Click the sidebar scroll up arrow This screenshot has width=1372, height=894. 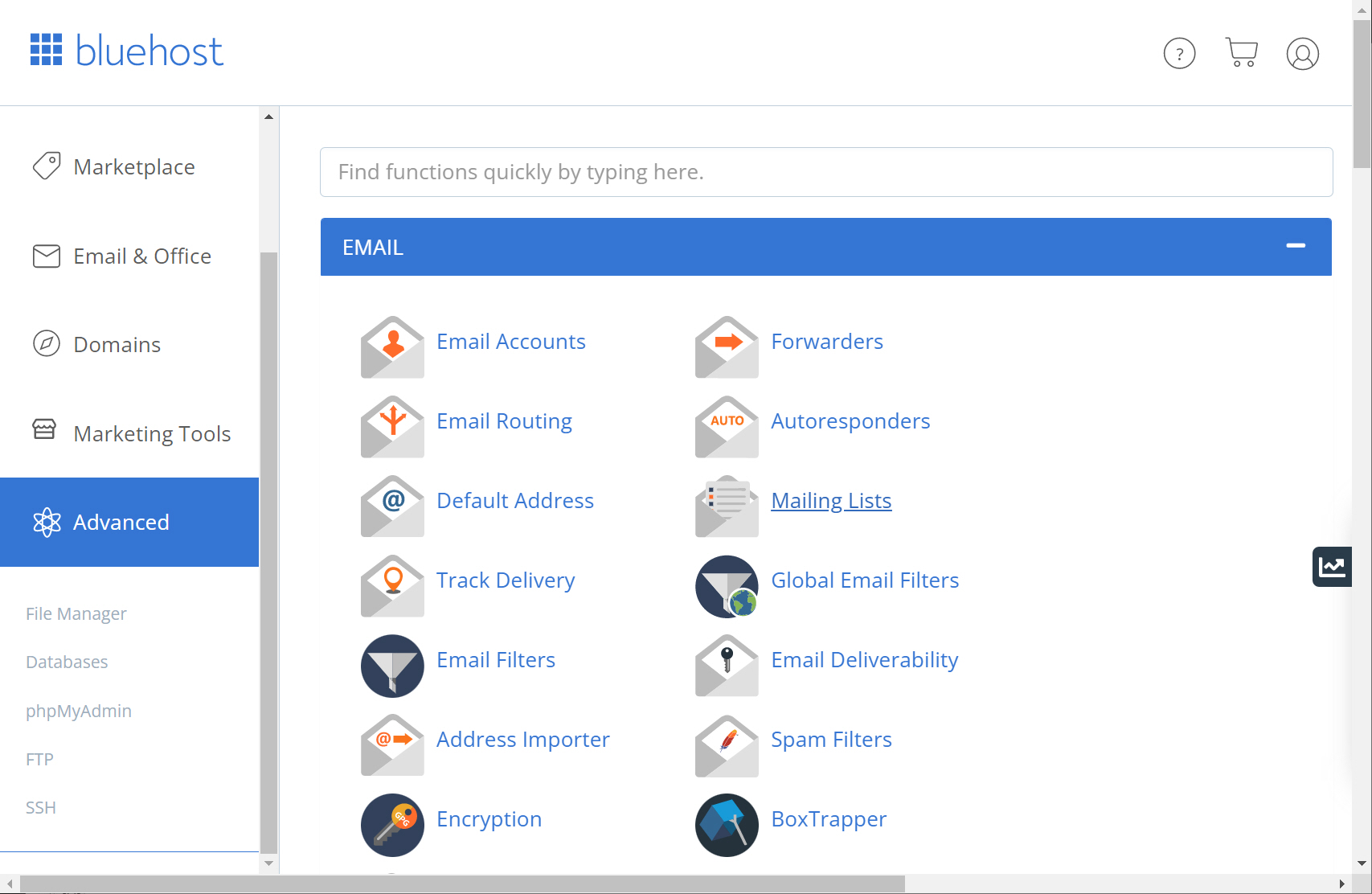[x=268, y=117]
